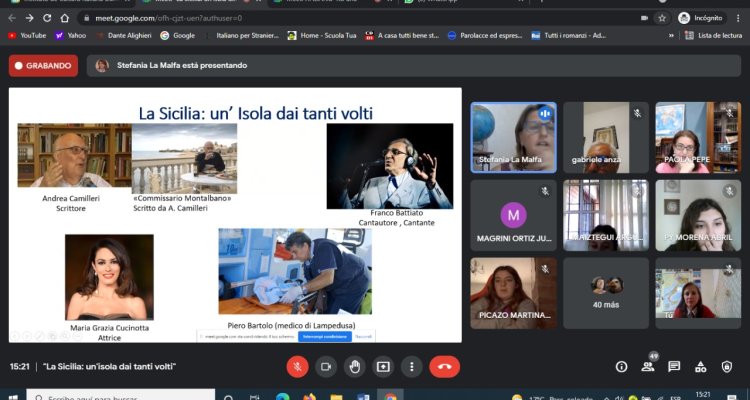Open the Activities panel icon

(700, 367)
